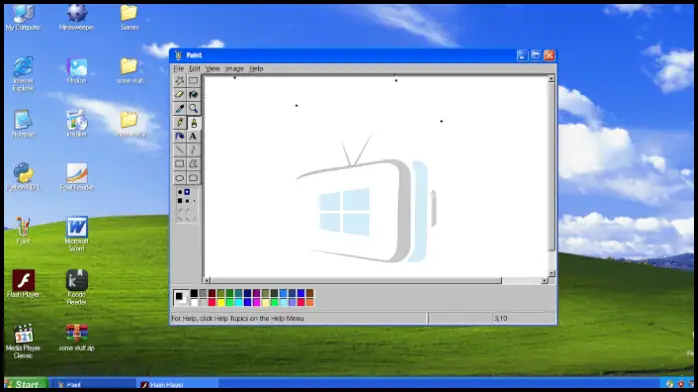Select the Flash Player desktop icon

tap(23, 284)
